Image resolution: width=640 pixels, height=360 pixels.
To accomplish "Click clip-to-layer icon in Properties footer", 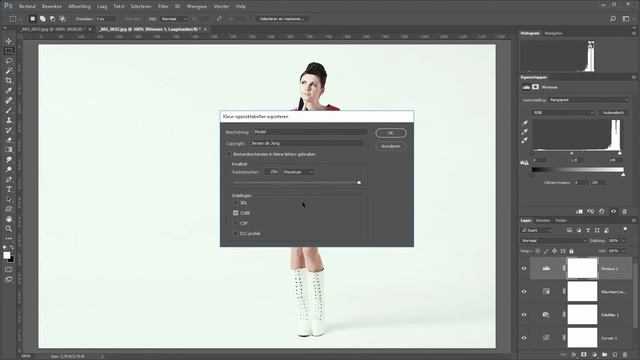I will tap(579, 211).
